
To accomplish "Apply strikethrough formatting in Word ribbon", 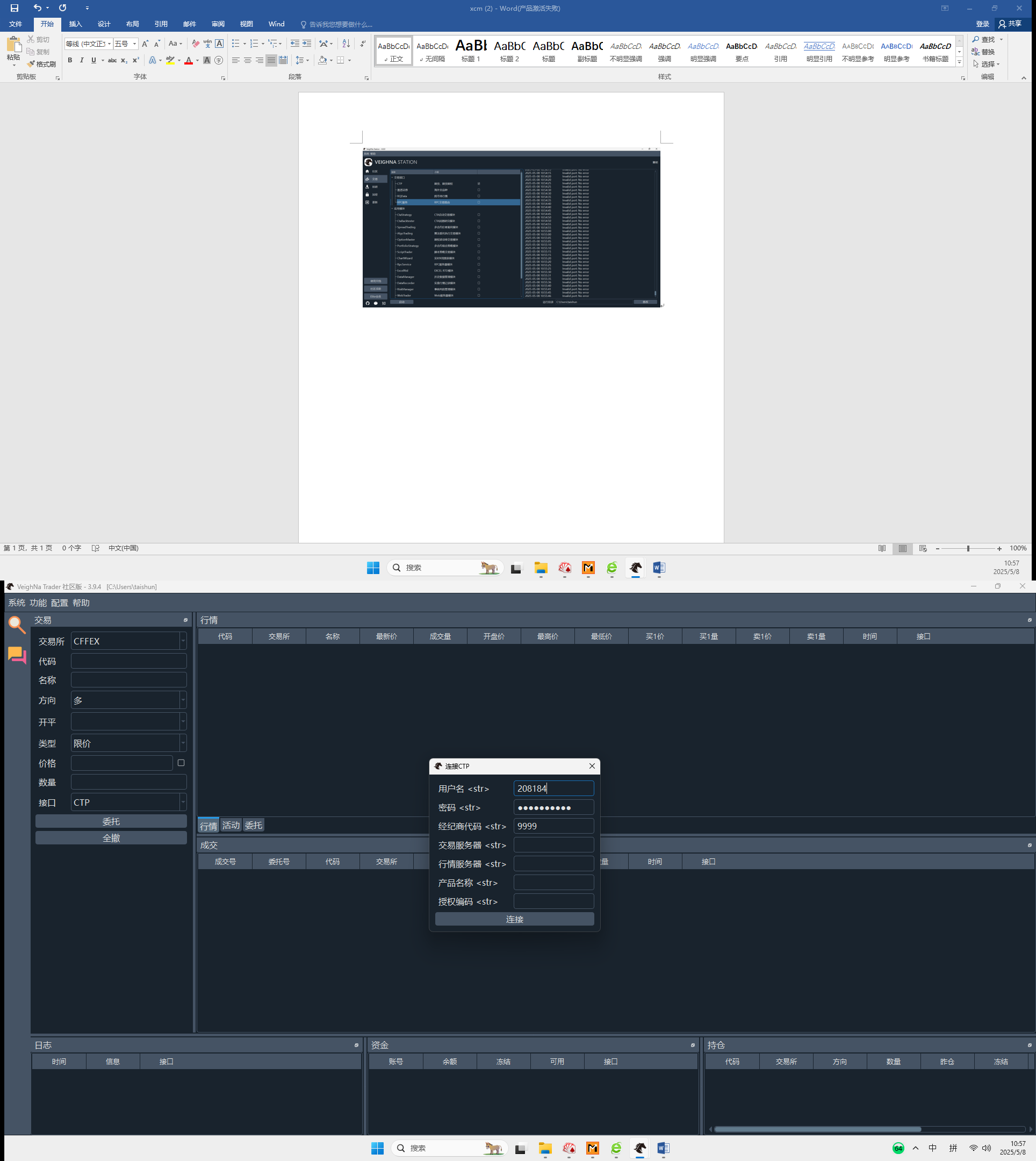I will [112, 60].
